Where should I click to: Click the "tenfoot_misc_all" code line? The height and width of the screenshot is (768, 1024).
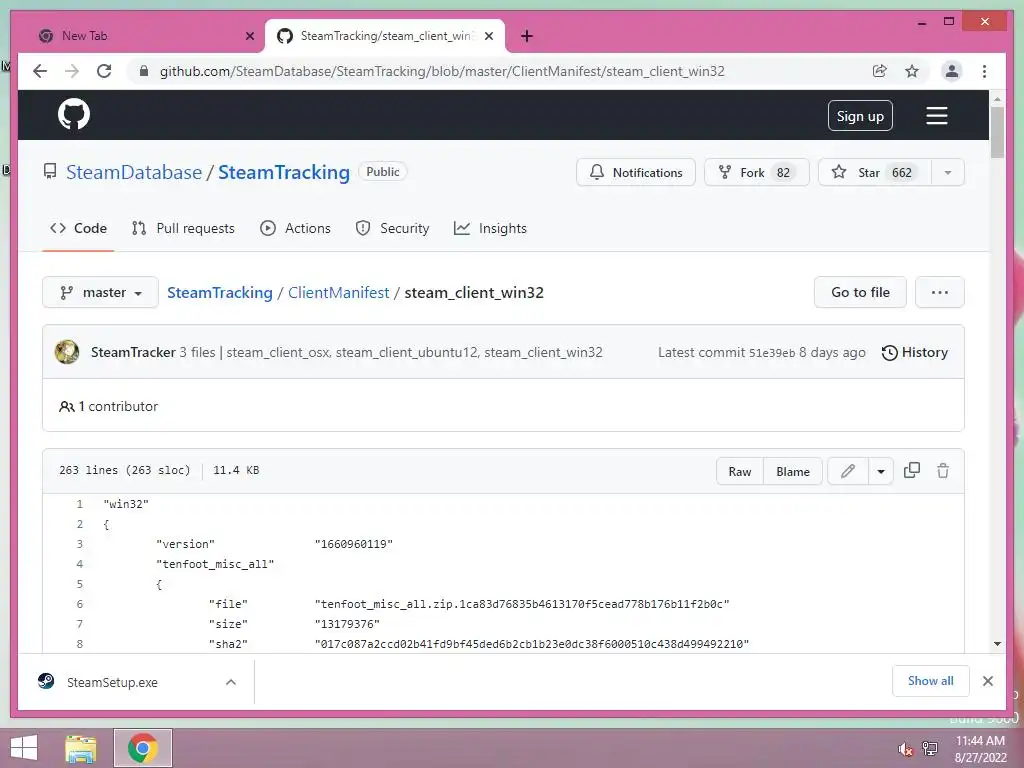215,564
